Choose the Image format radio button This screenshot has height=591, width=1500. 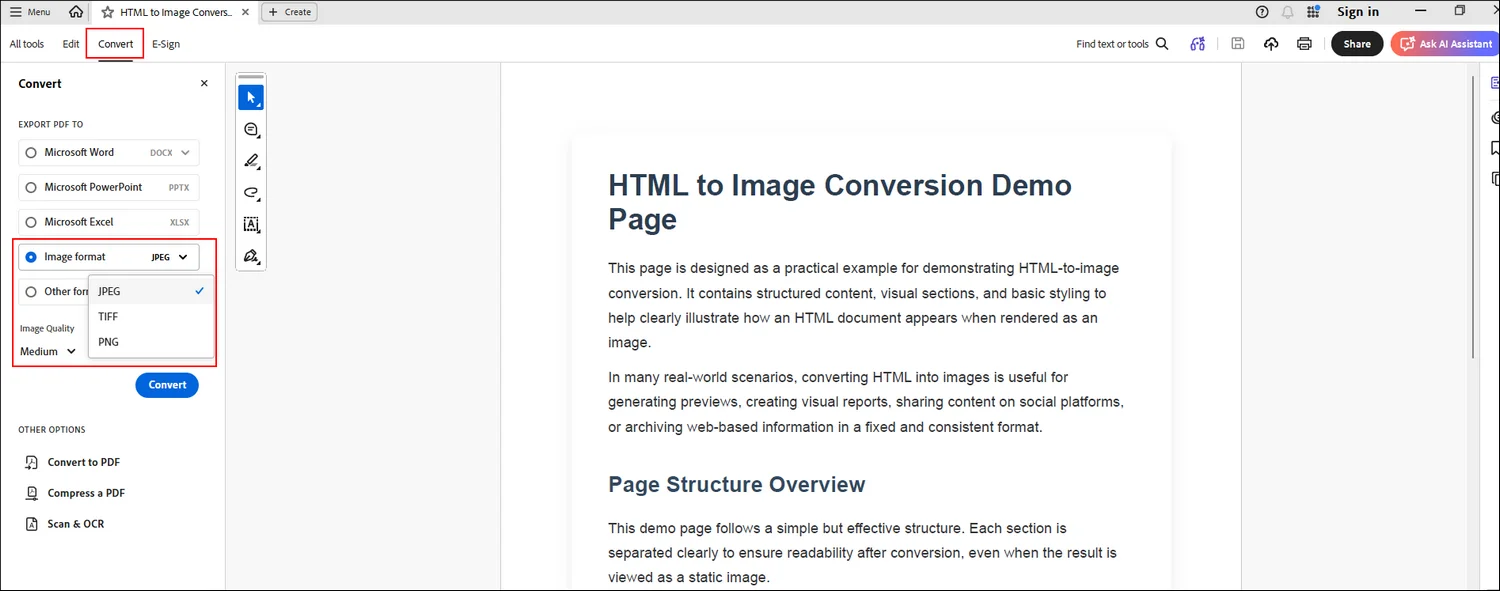(x=31, y=256)
